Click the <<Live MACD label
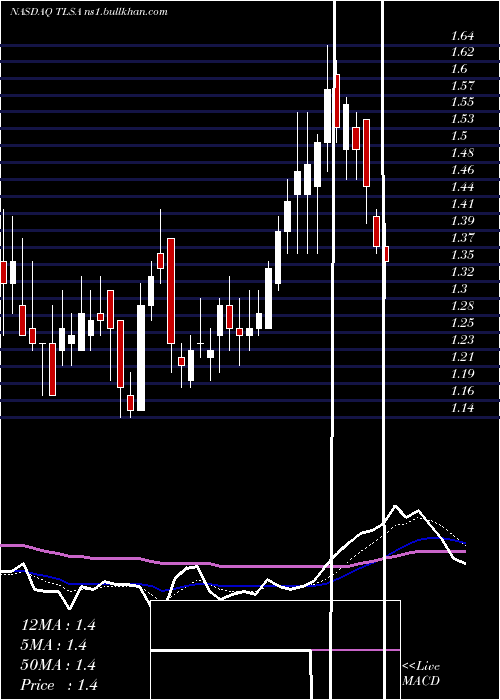500x700 pixels. 421,674
